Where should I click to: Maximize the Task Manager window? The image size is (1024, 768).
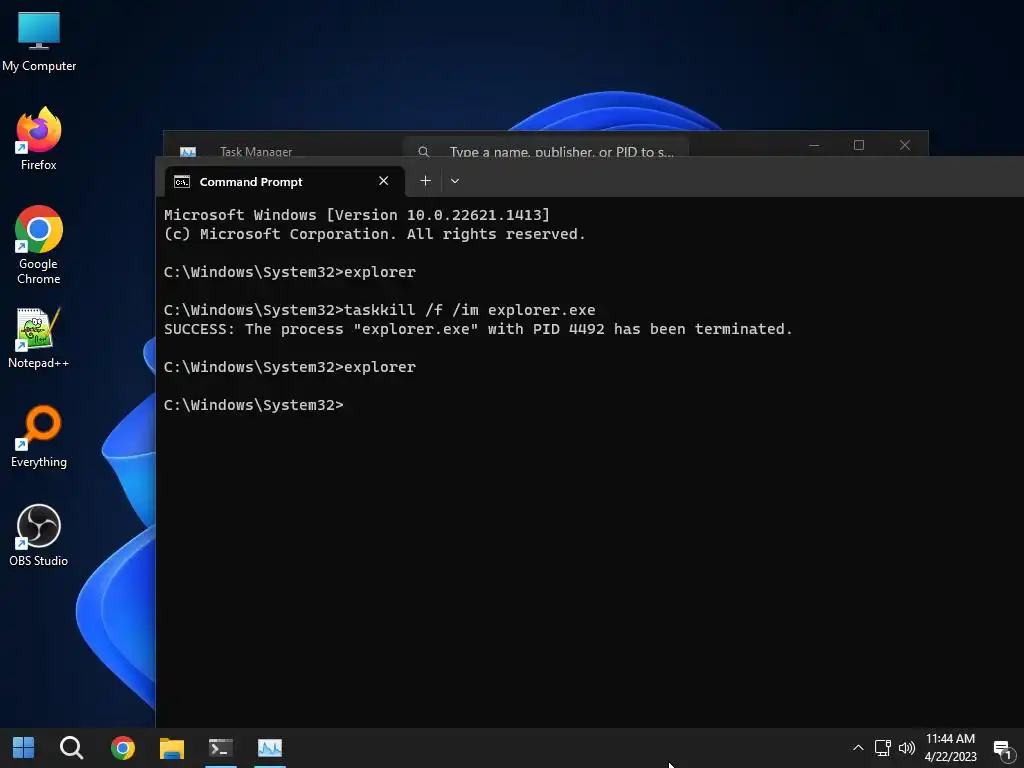pos(859,145)
